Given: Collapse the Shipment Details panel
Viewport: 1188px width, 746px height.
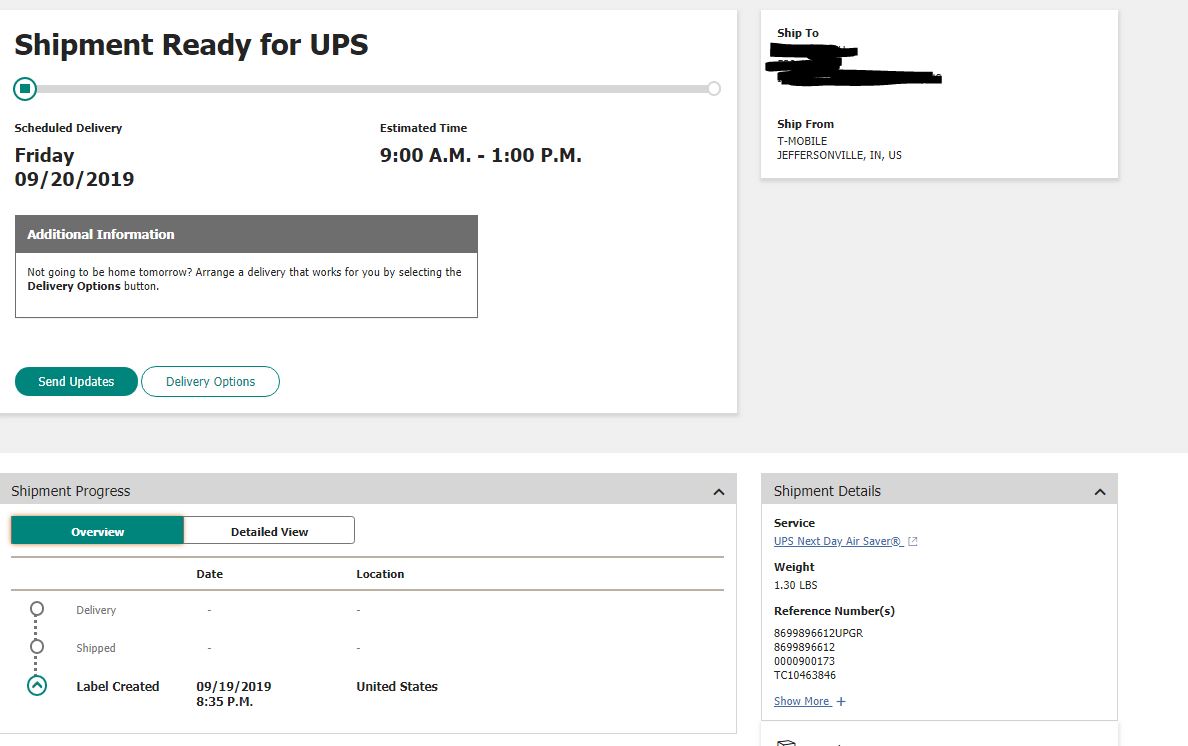Looking at the screenshot, I should [1100, 492].
